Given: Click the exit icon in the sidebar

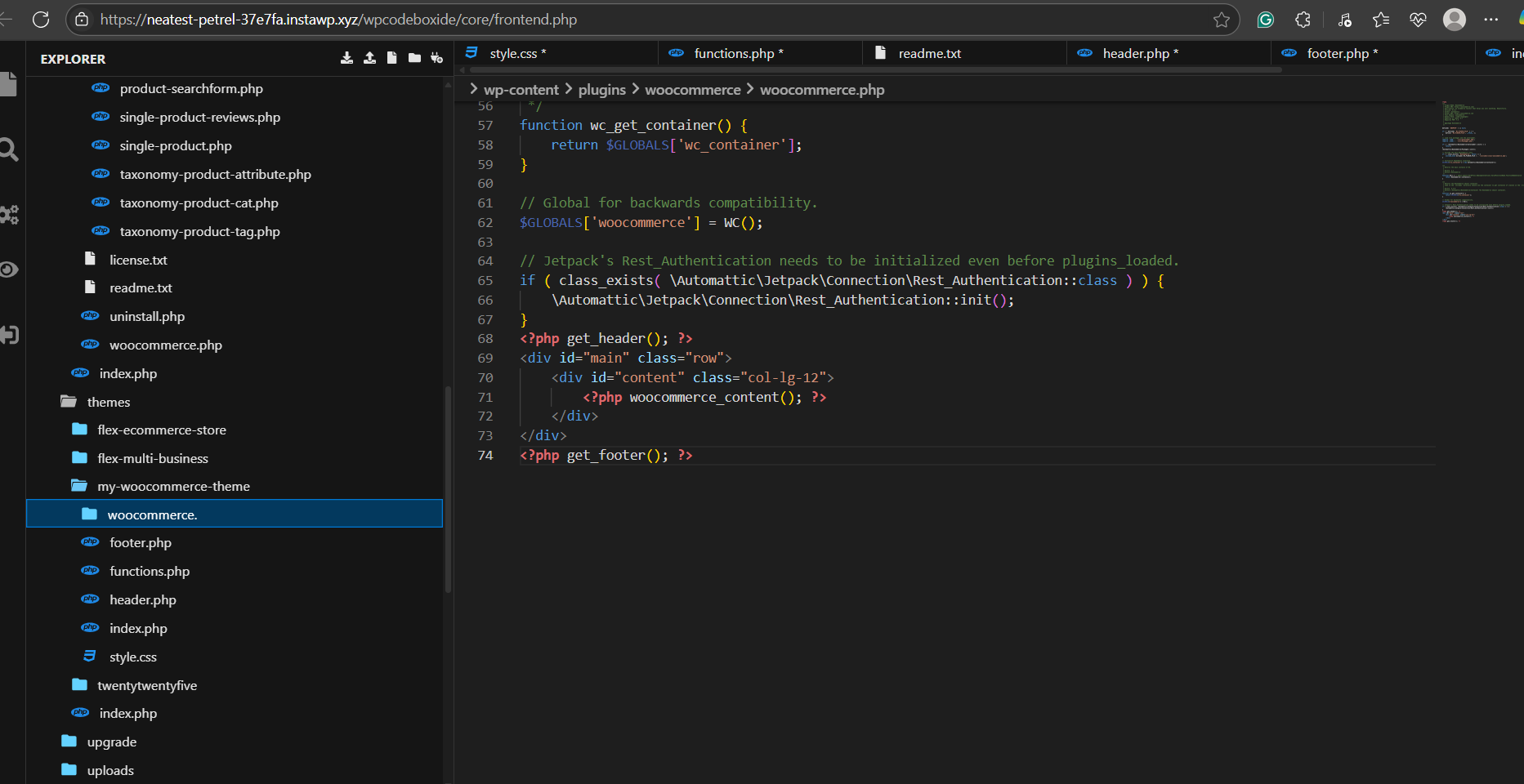Looking at the screenshot, I should click(x=8, y=335).
